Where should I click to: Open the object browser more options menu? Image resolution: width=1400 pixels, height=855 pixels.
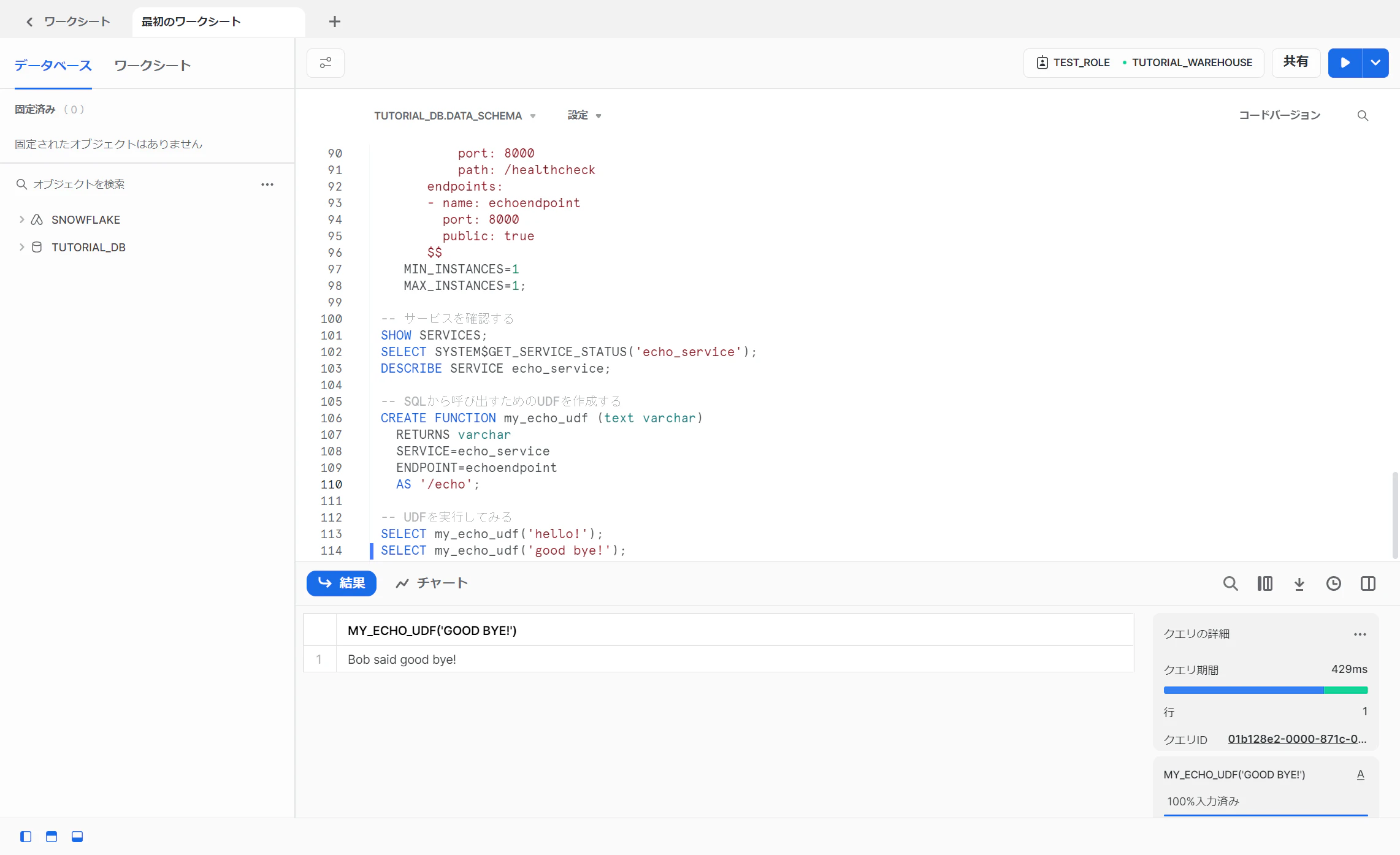[x=267, y=184]
